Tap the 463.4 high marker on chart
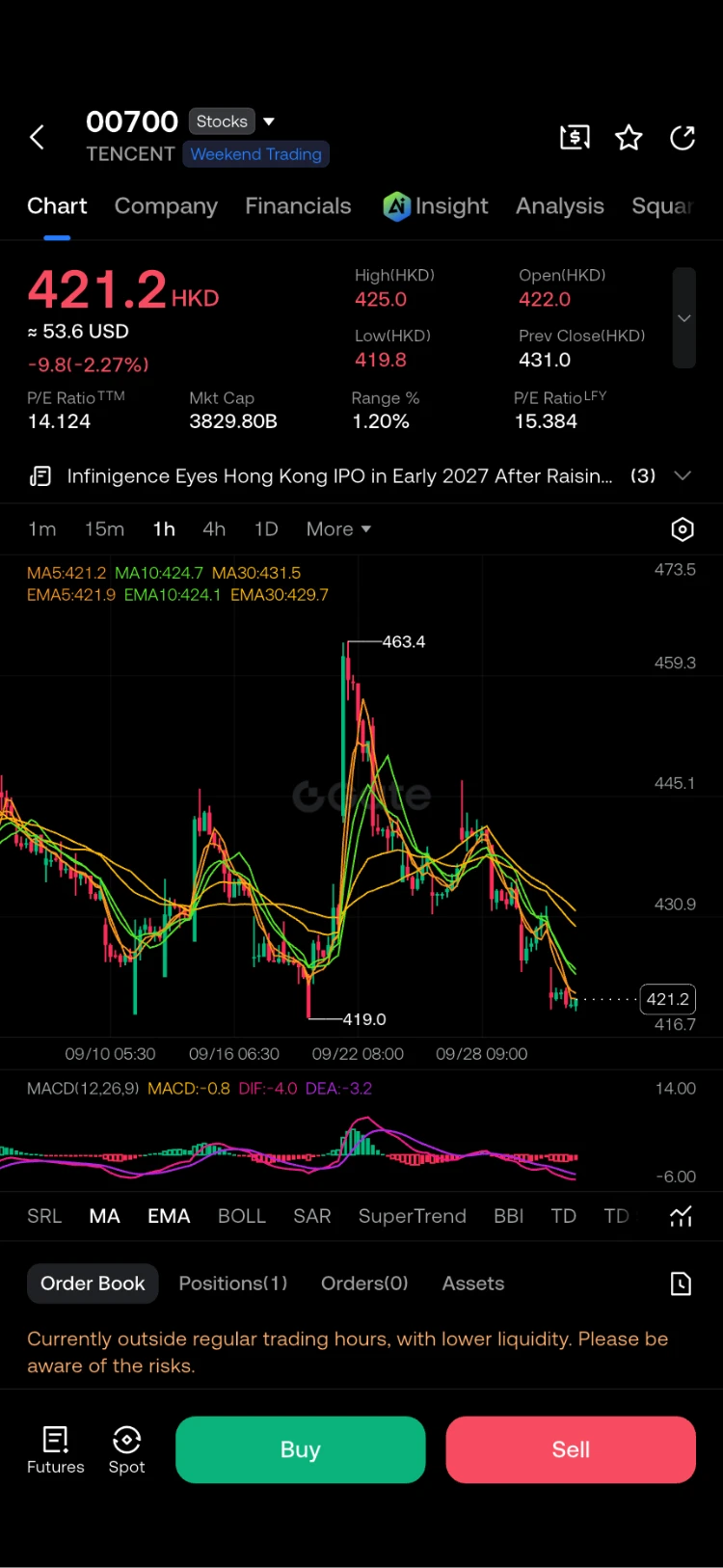Viewport: 723px width, 1568px height. [404, 641]
